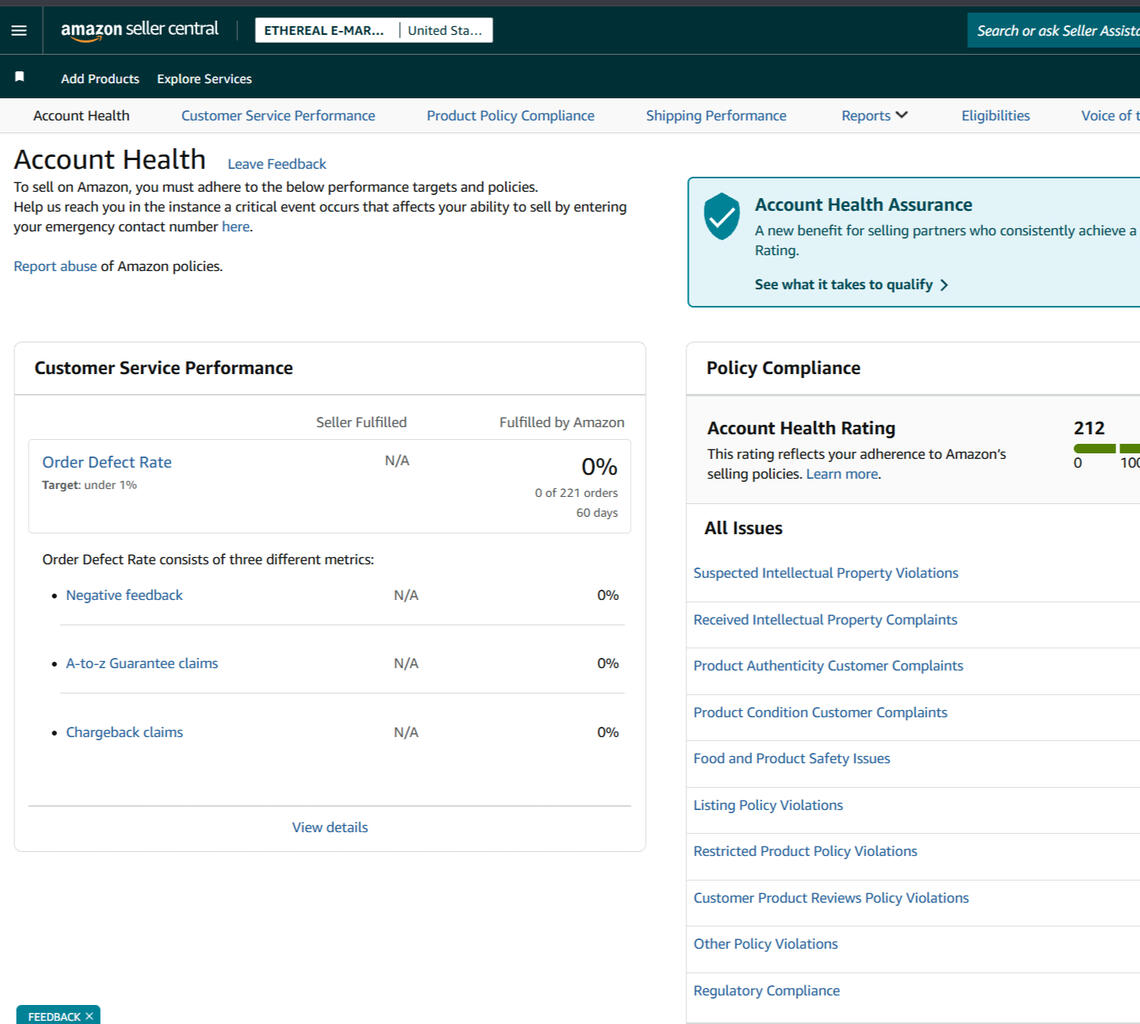
Task: Click the Add Products shortcut
Action: pyautogui.click(x=100, y=79)
